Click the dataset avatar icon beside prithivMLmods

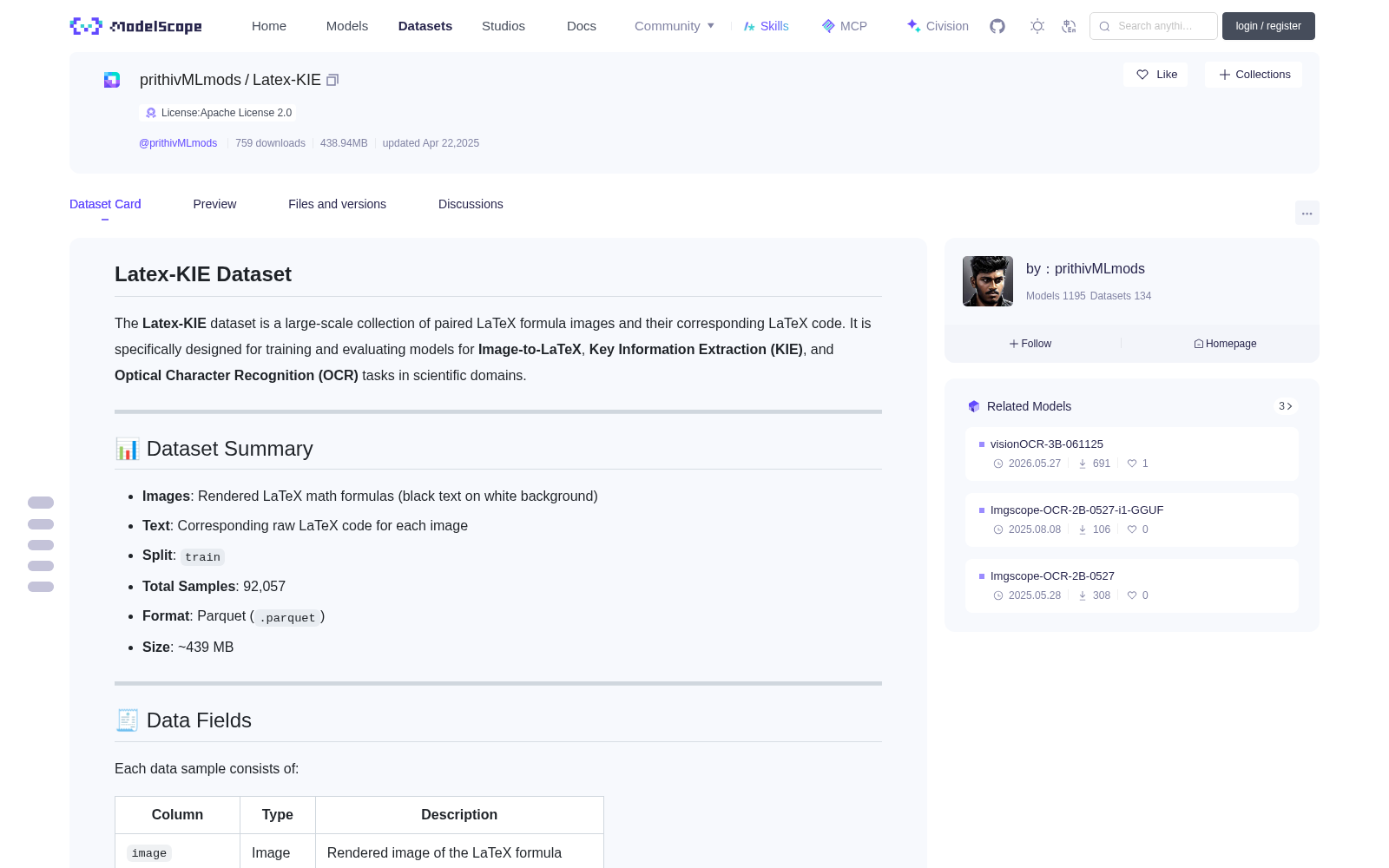(112, 80)
